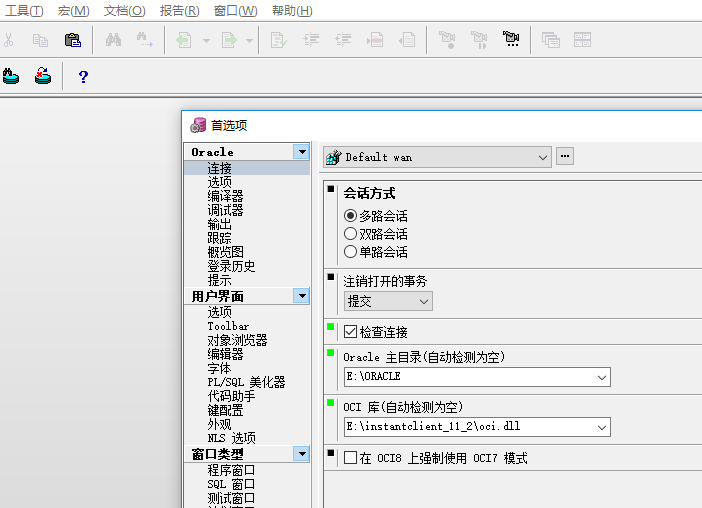Click the green indicator beside 检查连接
Viewport: 702px width, 508px height.
coord(331,327)
